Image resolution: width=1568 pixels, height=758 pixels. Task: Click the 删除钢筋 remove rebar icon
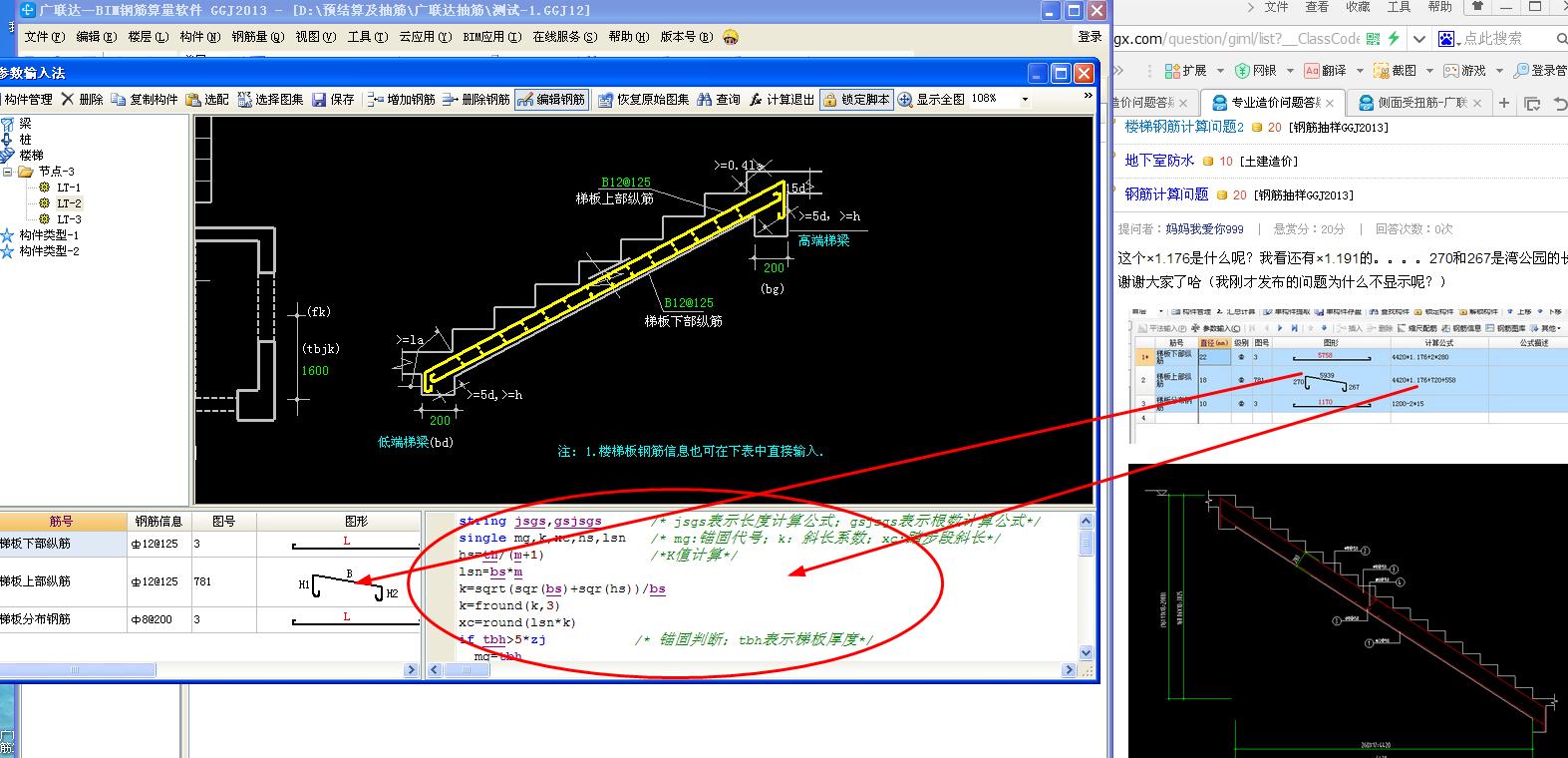tap(450, 99)
